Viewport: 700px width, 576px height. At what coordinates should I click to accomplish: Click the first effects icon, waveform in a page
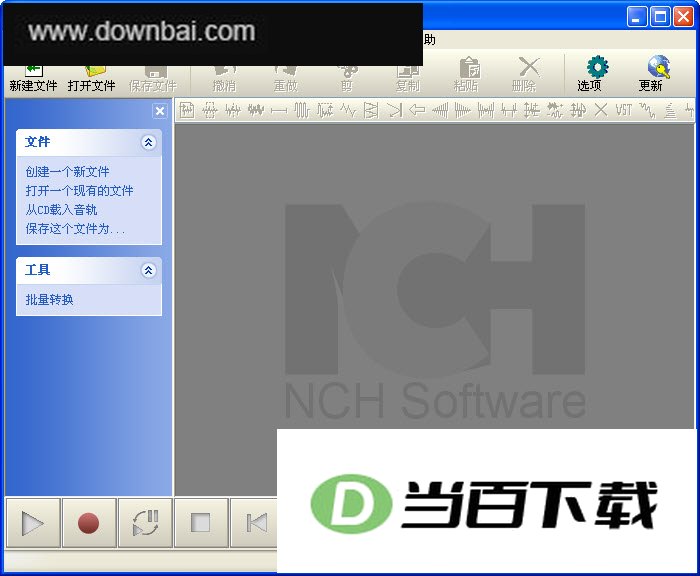pos(187,110)
